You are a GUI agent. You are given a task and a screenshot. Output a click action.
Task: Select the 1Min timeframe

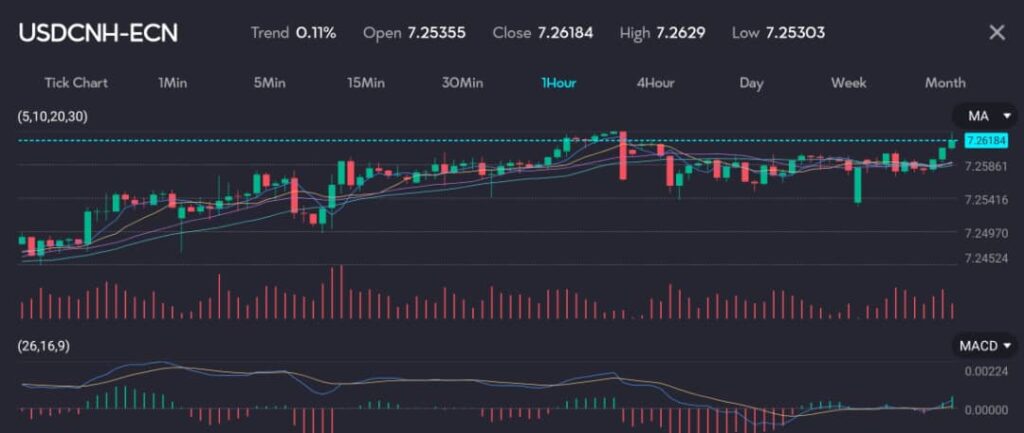point(172,83)
